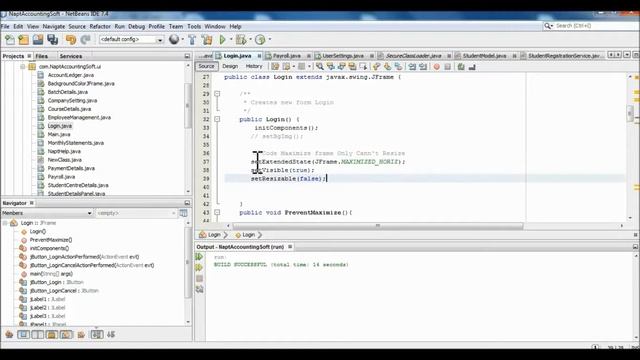Image resolution: width=640 pixels, height=360 pixels.
Task: Click the column view icon in Navigator filter row
Action: [x=184, y=213]
